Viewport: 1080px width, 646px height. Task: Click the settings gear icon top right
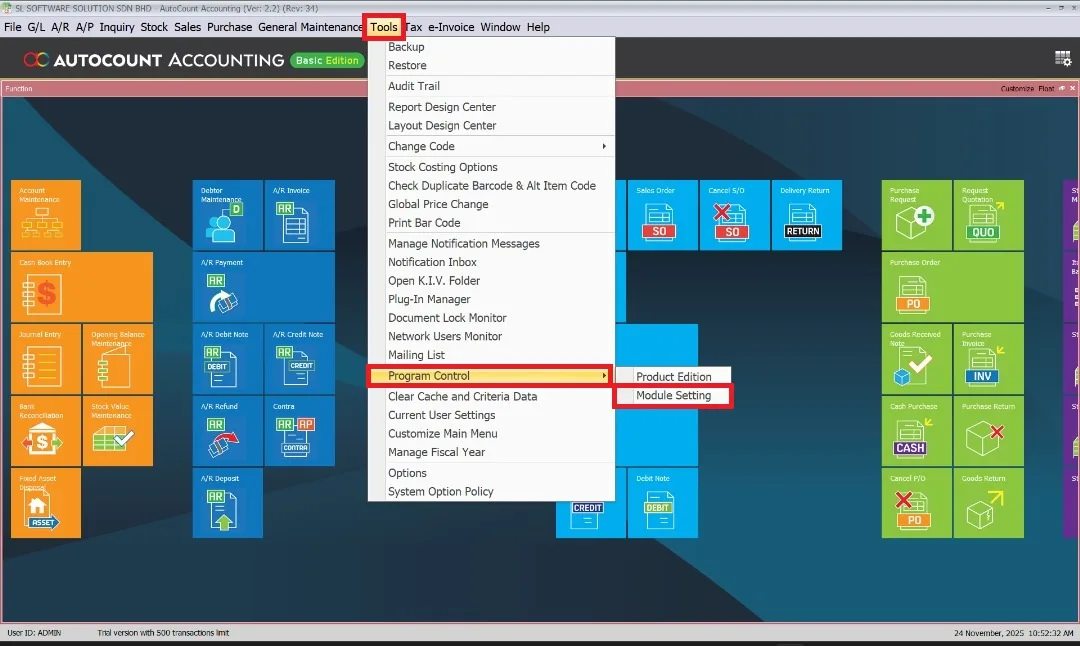point(1063,59)
